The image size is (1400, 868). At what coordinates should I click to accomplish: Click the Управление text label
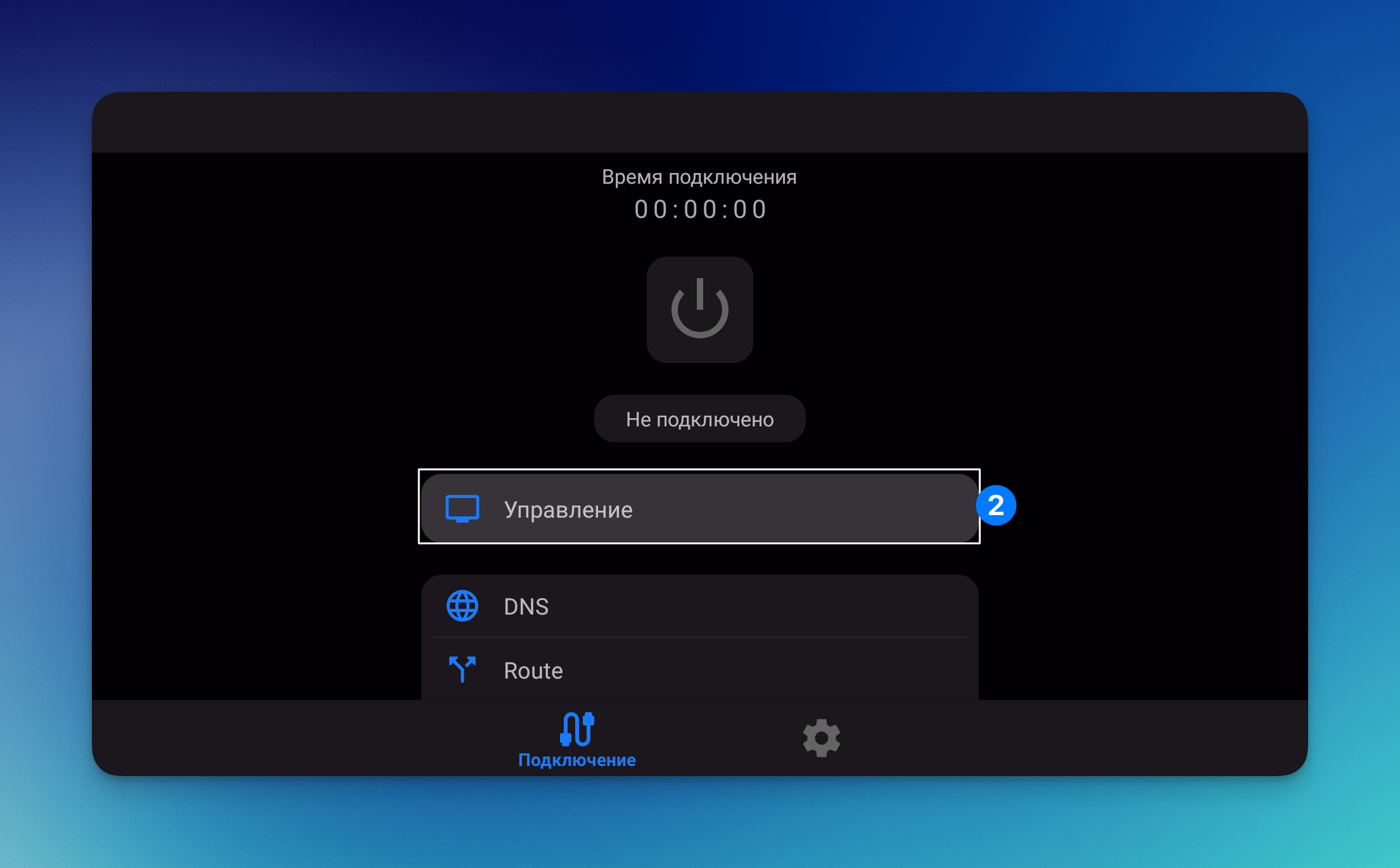(568, 509)
